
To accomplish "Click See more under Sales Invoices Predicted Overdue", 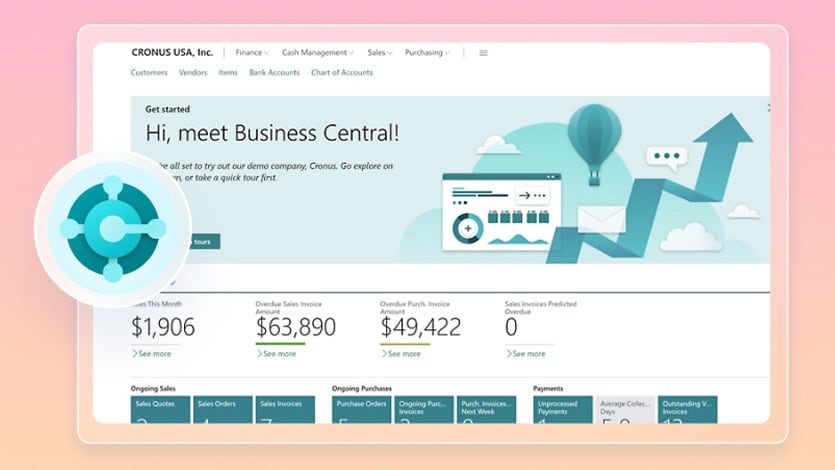I will click(526, 353).
